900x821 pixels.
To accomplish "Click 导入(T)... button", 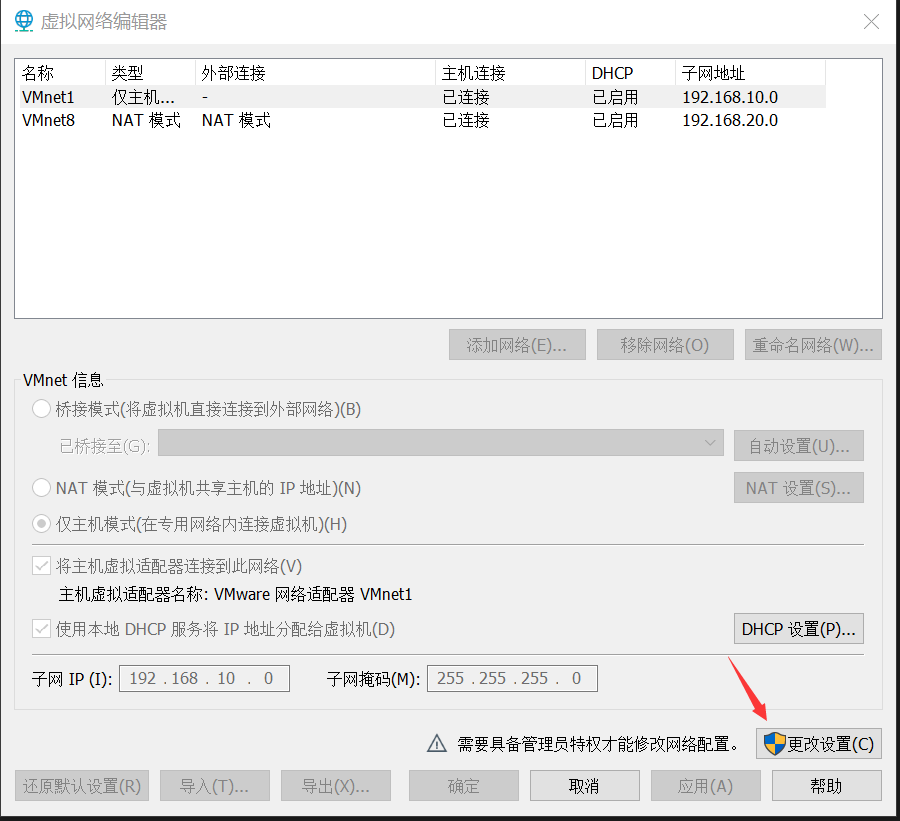I will (x=215, y=785).
